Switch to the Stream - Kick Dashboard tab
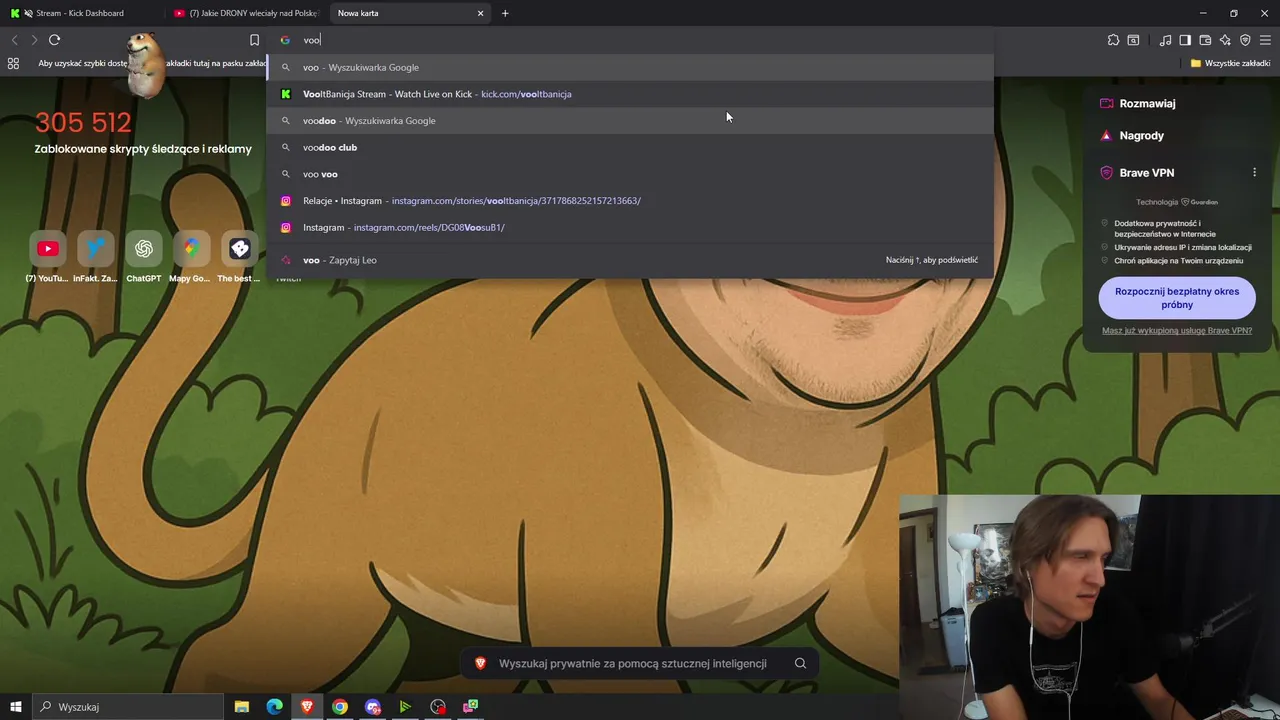This screenshot has width=1280, height=720. pyautogui.click(x=80, y=13)
